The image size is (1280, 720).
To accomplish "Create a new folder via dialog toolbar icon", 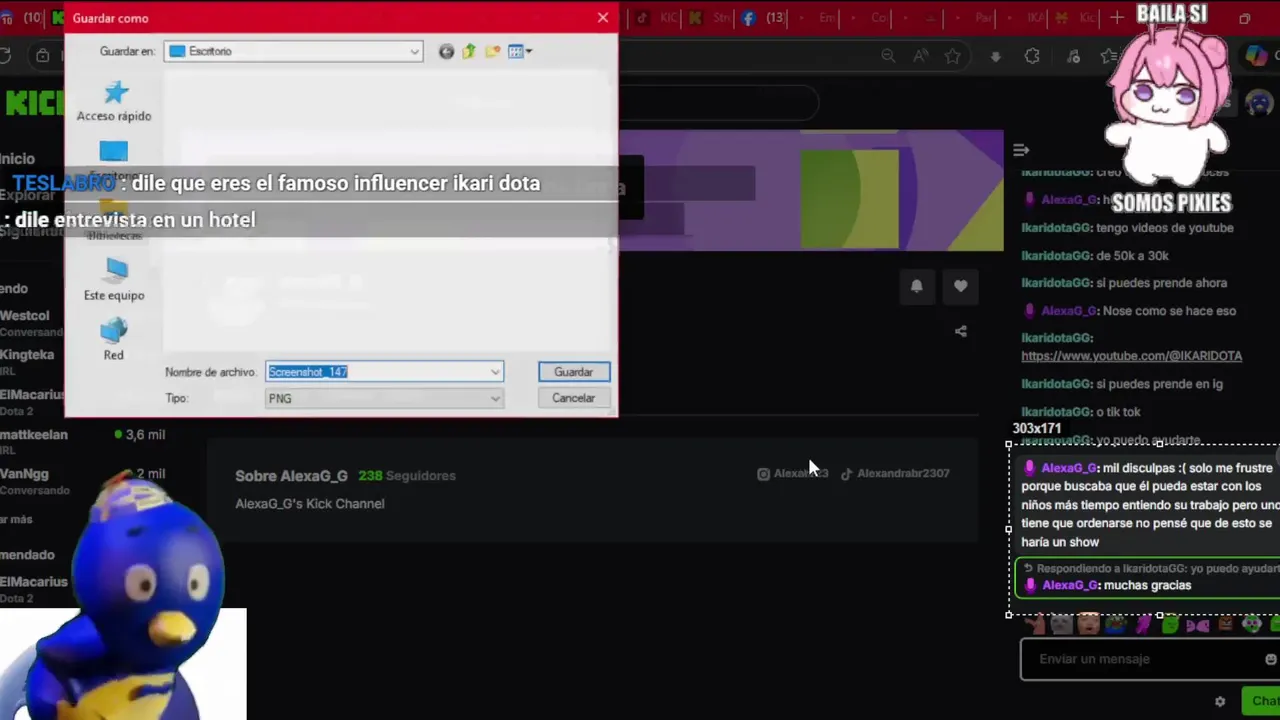I will (493, 51).
